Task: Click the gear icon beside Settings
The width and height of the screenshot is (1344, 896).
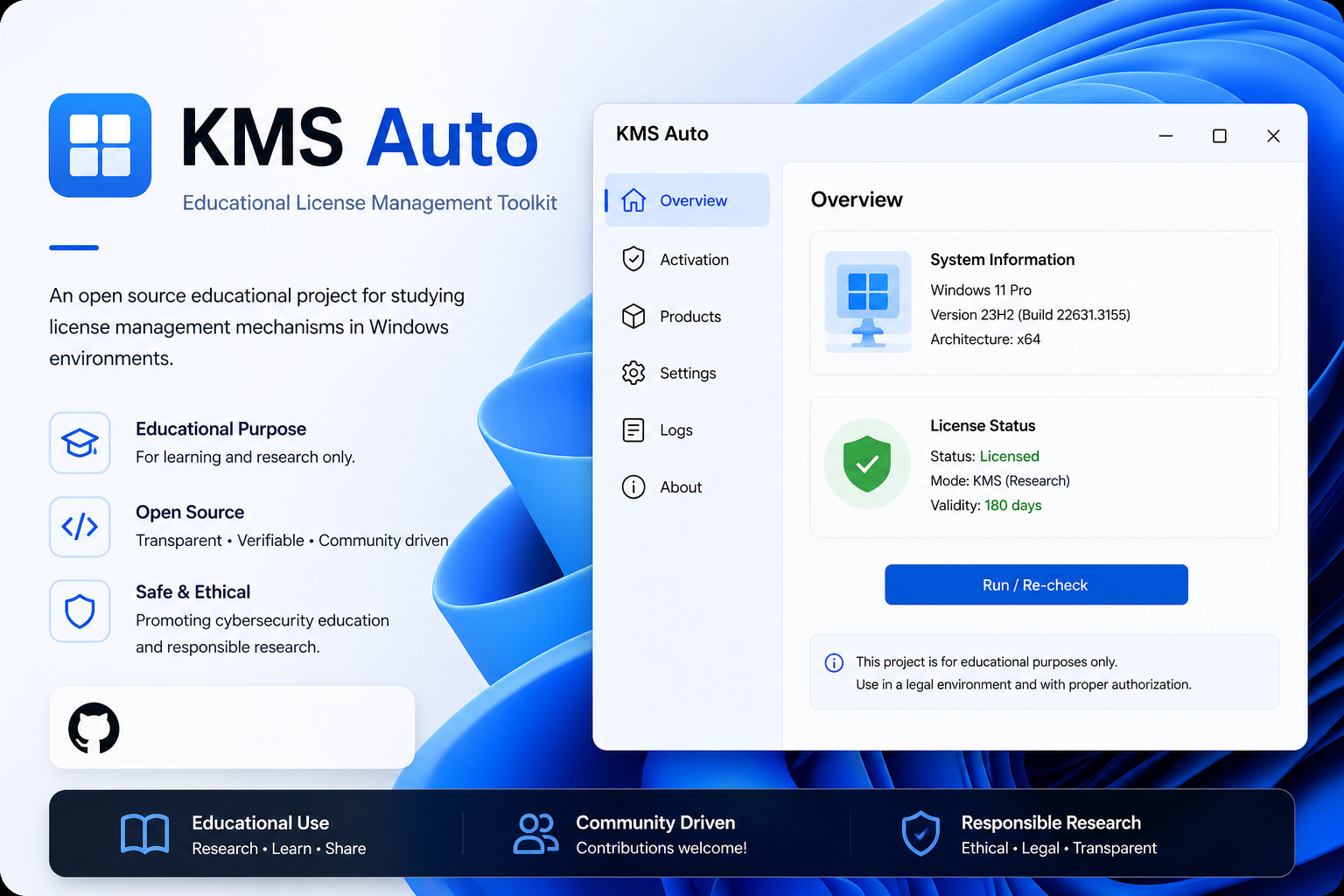Action: tap(633, 373)
